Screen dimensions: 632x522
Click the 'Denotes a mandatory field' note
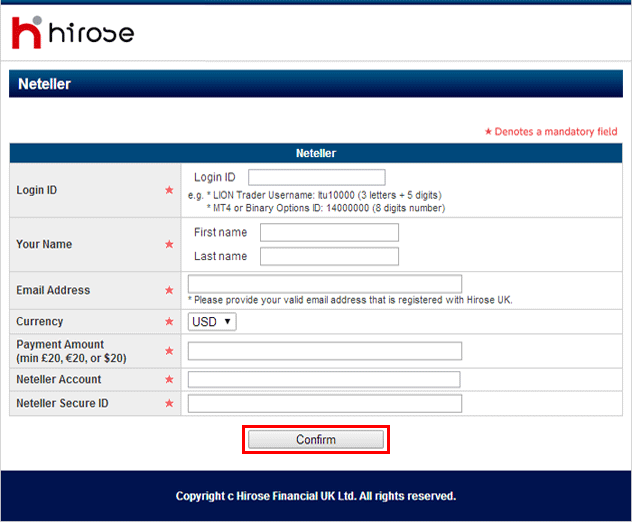(551, 131)
